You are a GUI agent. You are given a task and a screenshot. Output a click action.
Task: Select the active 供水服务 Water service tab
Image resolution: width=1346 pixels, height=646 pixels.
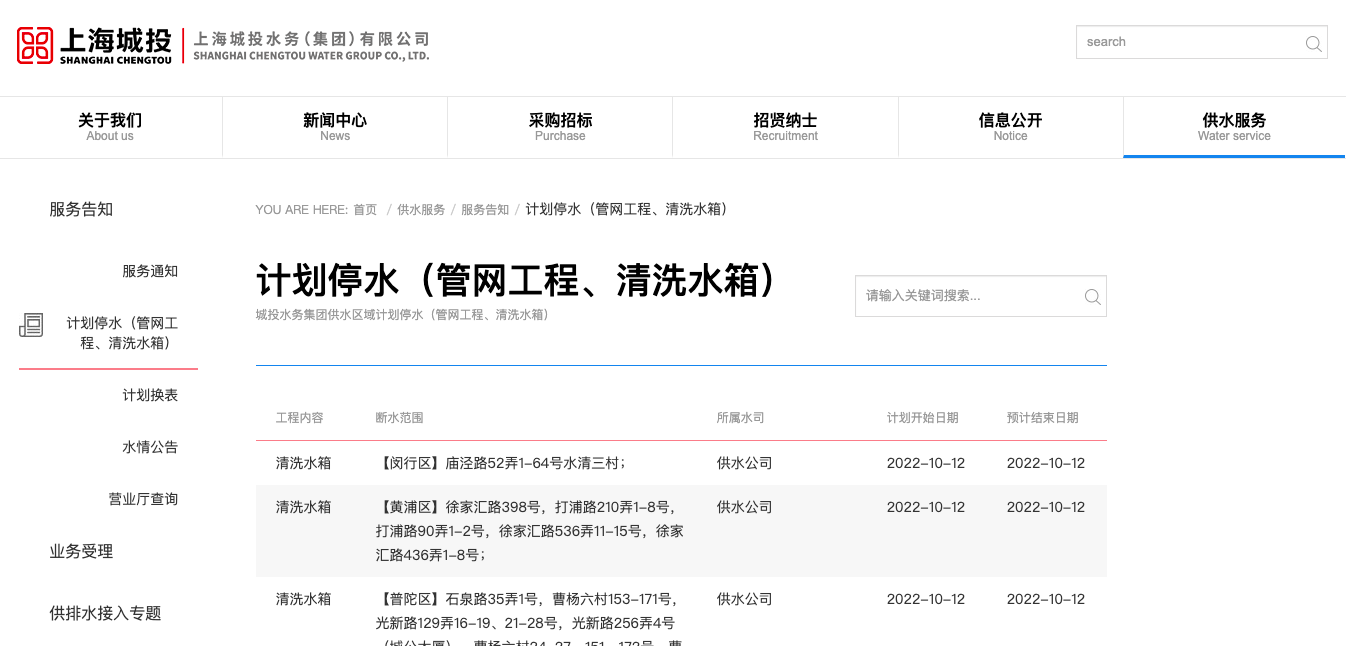[x=1234, y=126]
